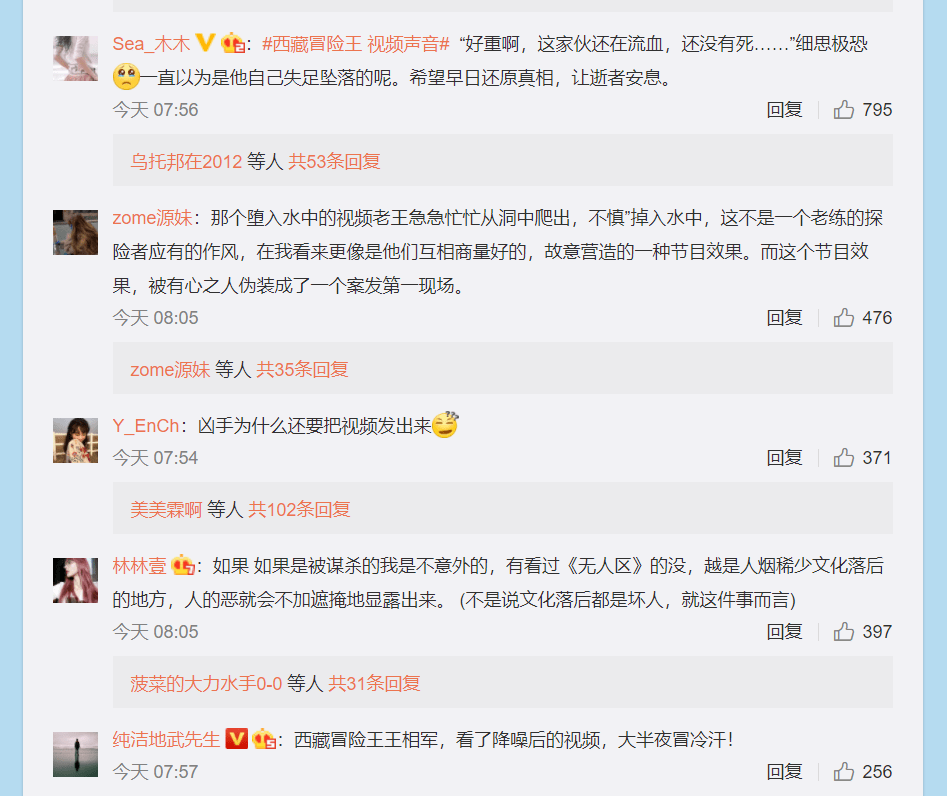The height and width of the screenshot is (796, 947).
Task: Expand the 共35条回复 replies thread
Action: (x=302, y=369)
